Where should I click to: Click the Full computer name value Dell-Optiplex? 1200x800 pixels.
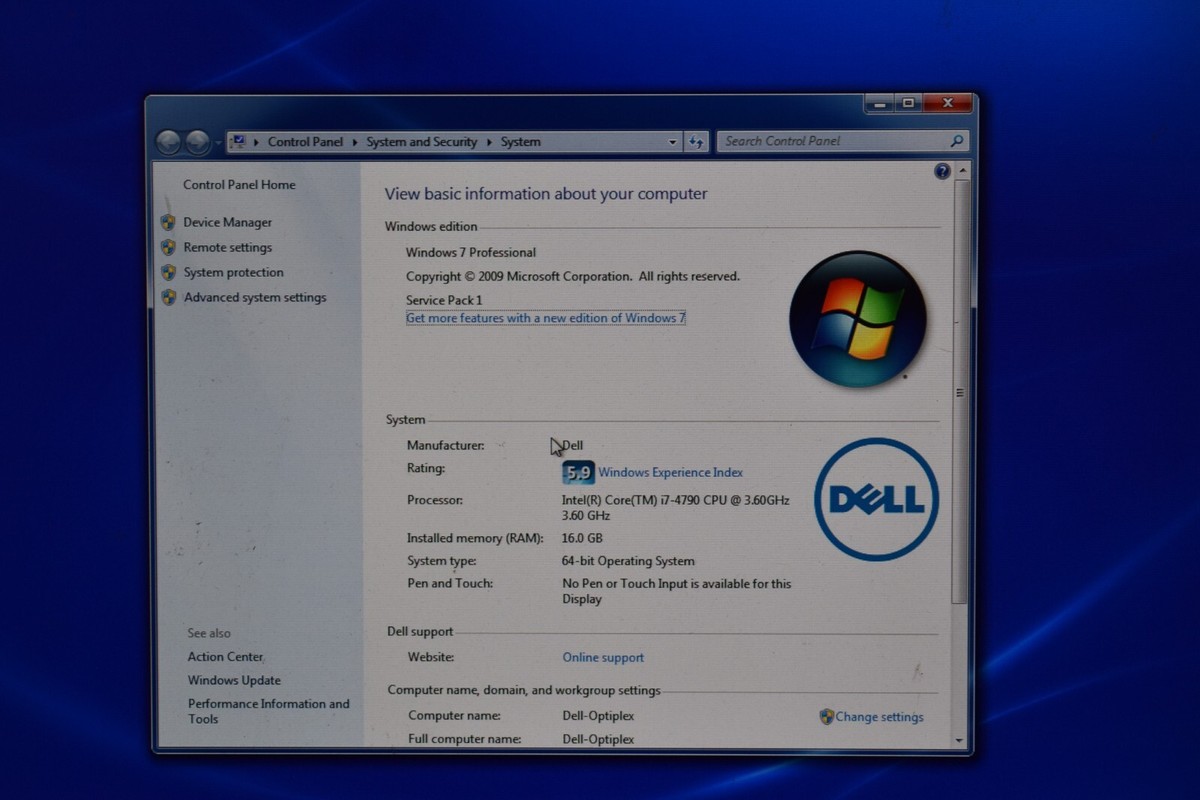pos(598,740)
